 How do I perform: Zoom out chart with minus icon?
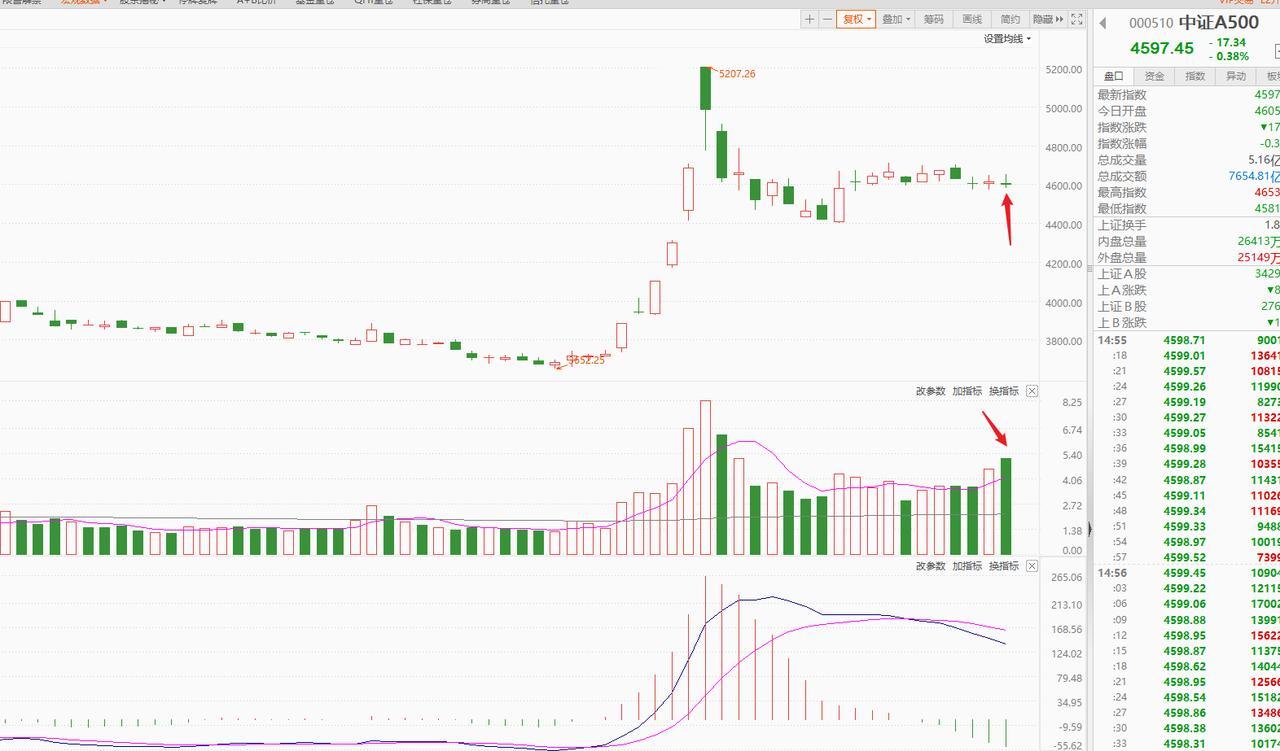(x=827, y=19)
